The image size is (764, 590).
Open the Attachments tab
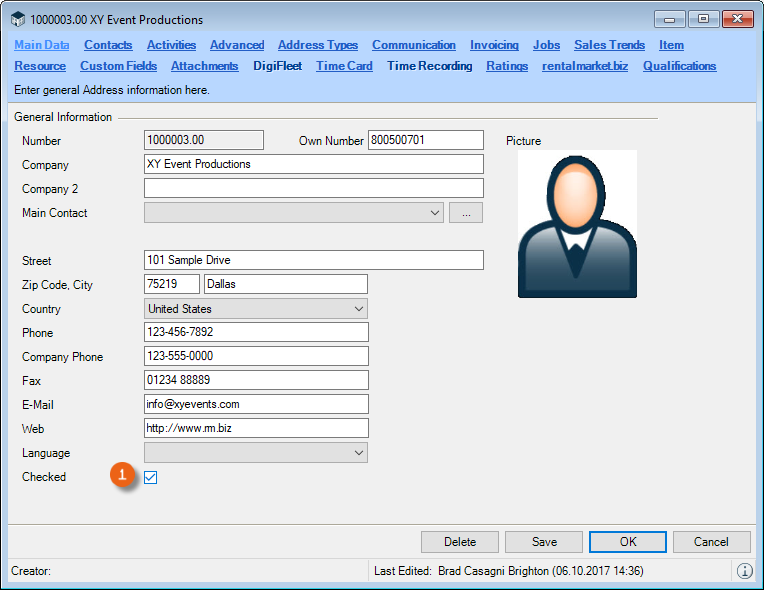point(204,66)
